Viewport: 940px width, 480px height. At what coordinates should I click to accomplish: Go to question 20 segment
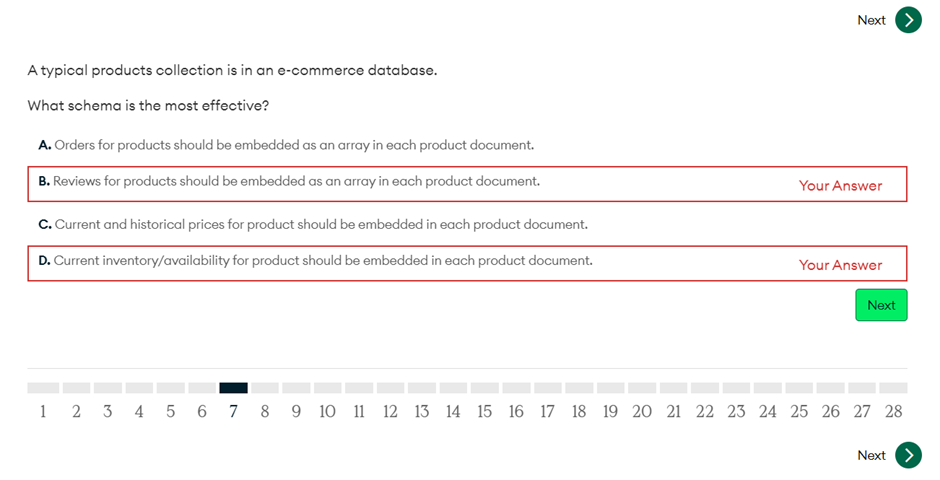[642, 388]
